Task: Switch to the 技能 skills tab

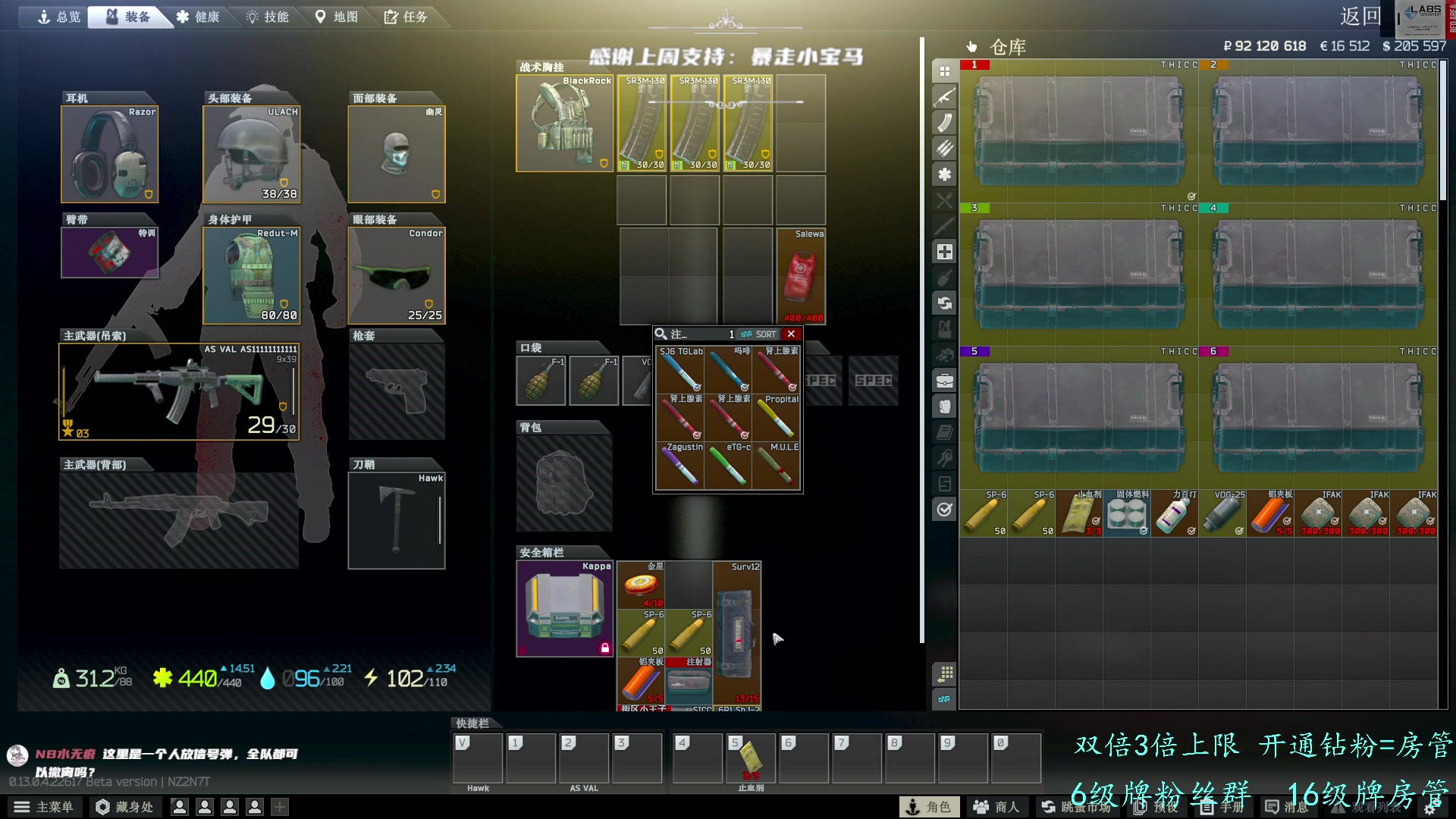Action: pyautogui.click(x=268, y=17)
